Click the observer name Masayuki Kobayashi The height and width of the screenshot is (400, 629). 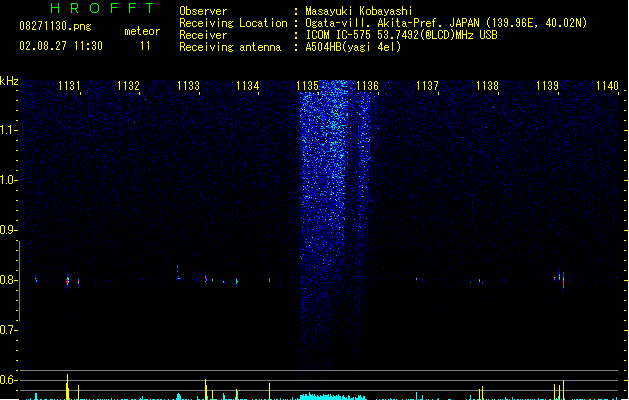pyautogui.click(x=359, y=11)
